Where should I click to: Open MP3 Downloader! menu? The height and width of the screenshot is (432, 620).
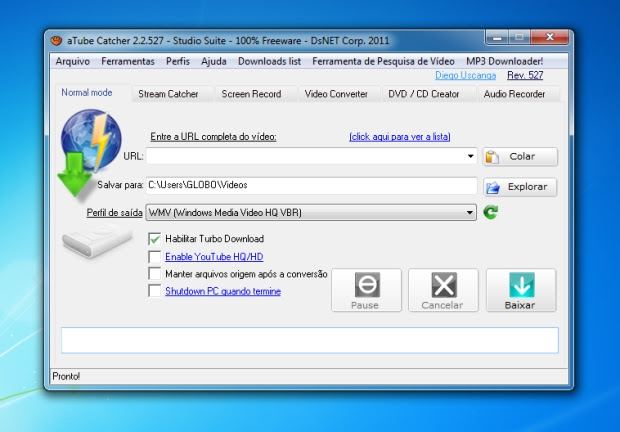505,61
